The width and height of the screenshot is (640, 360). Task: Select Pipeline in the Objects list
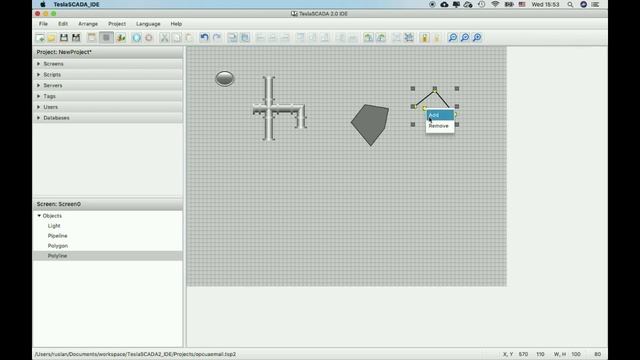pos(58,236)
